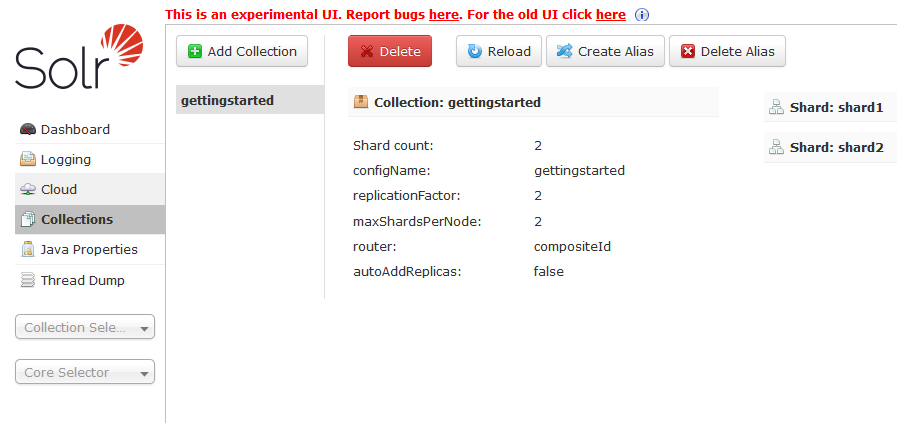
Task: Click the 'Shard count:' label
Action: click(x=394, y=145)
